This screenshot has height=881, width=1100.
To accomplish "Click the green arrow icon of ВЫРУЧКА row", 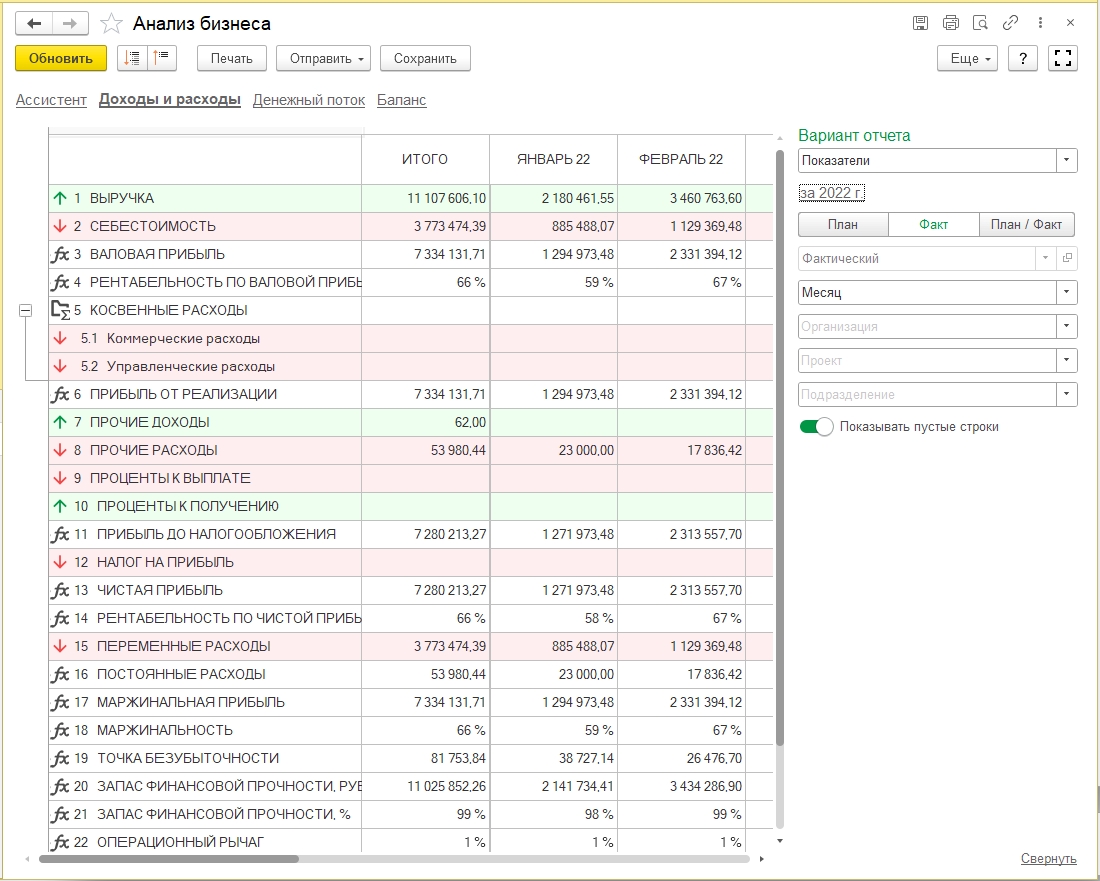I will 60,199.
